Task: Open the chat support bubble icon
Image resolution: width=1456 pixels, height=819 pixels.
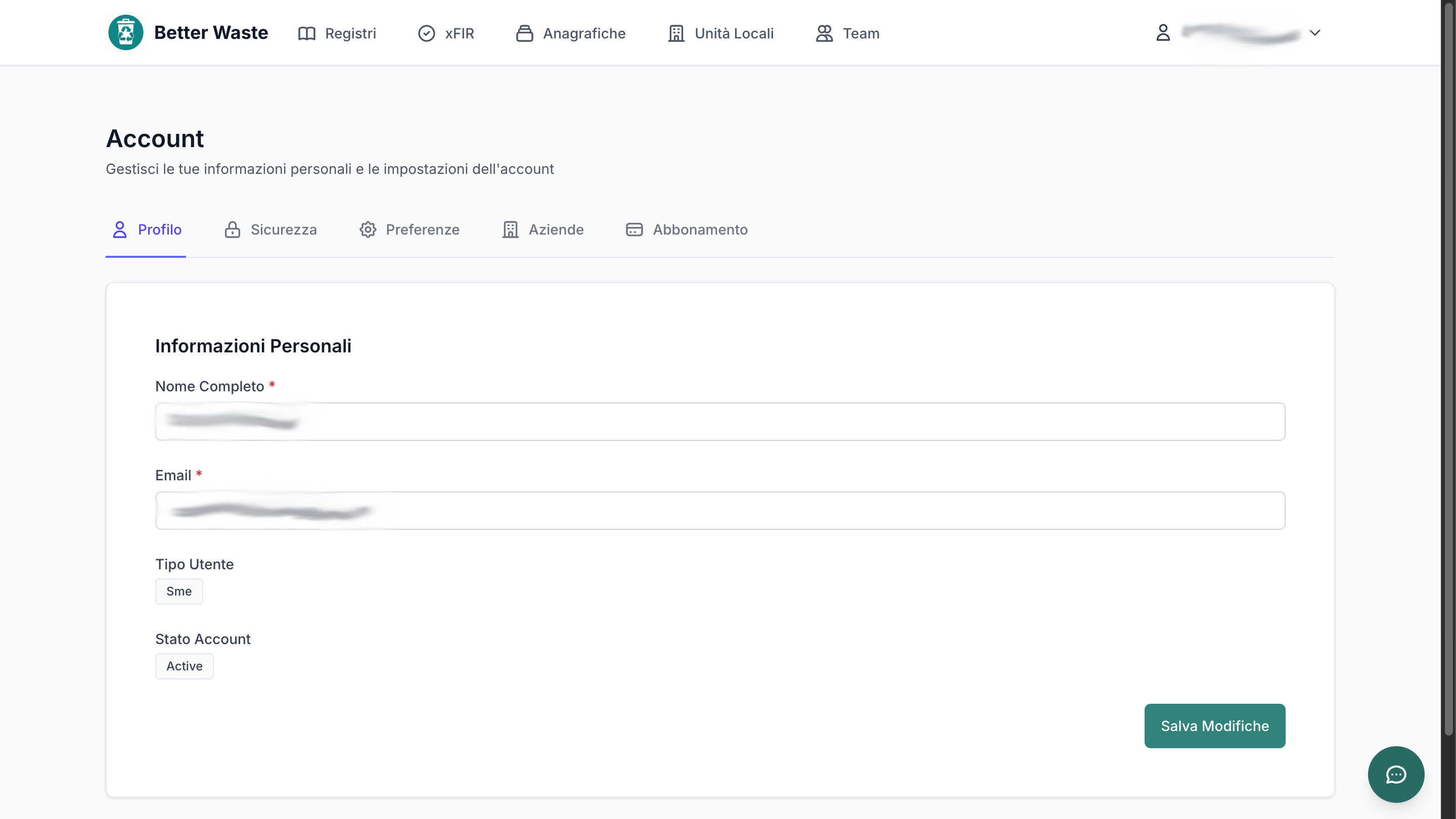Action: (1395, 774)
